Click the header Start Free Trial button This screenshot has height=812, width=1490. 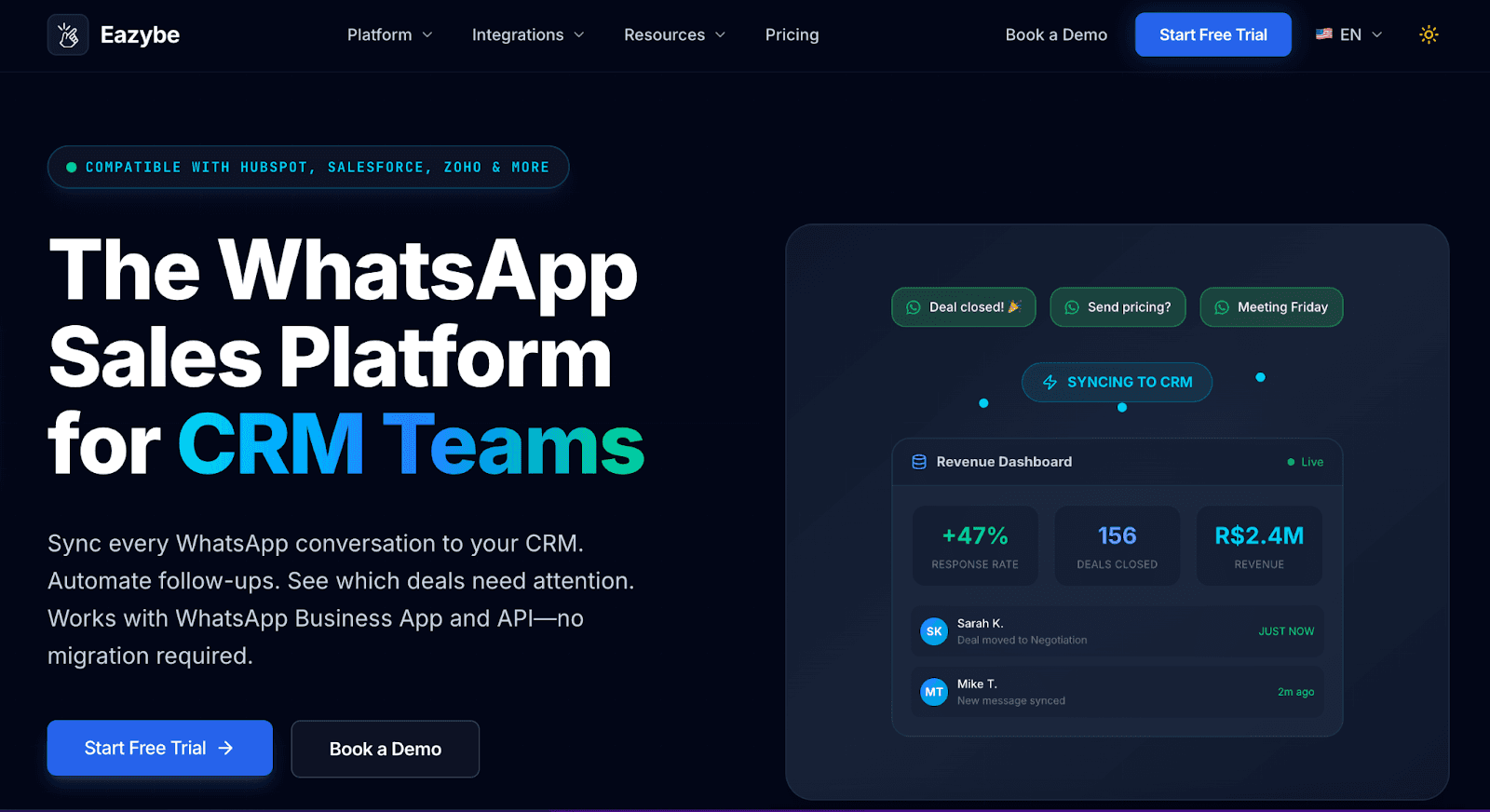coord(1213,34)
